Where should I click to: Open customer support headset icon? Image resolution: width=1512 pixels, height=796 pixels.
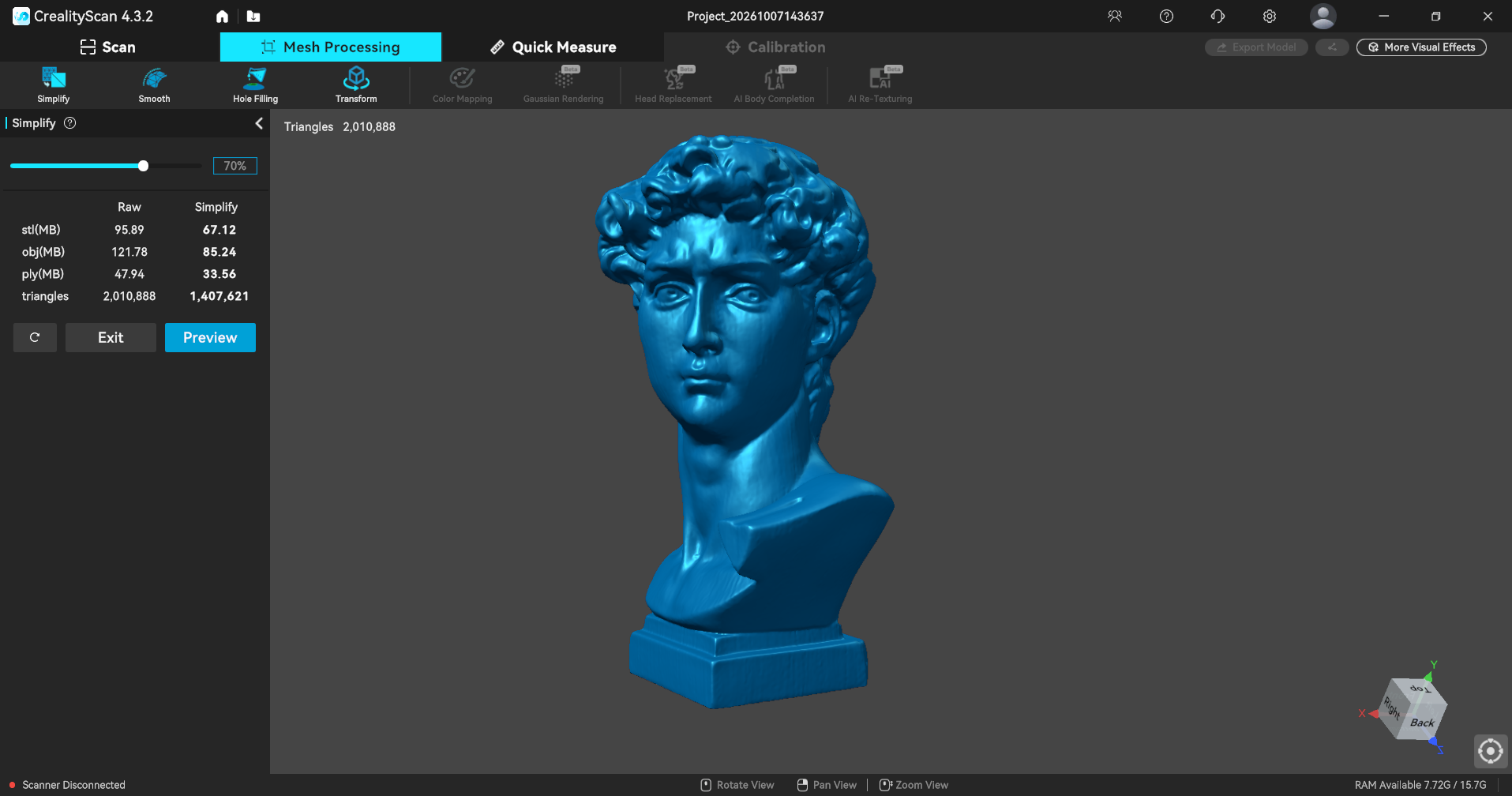pos(1217,16)
